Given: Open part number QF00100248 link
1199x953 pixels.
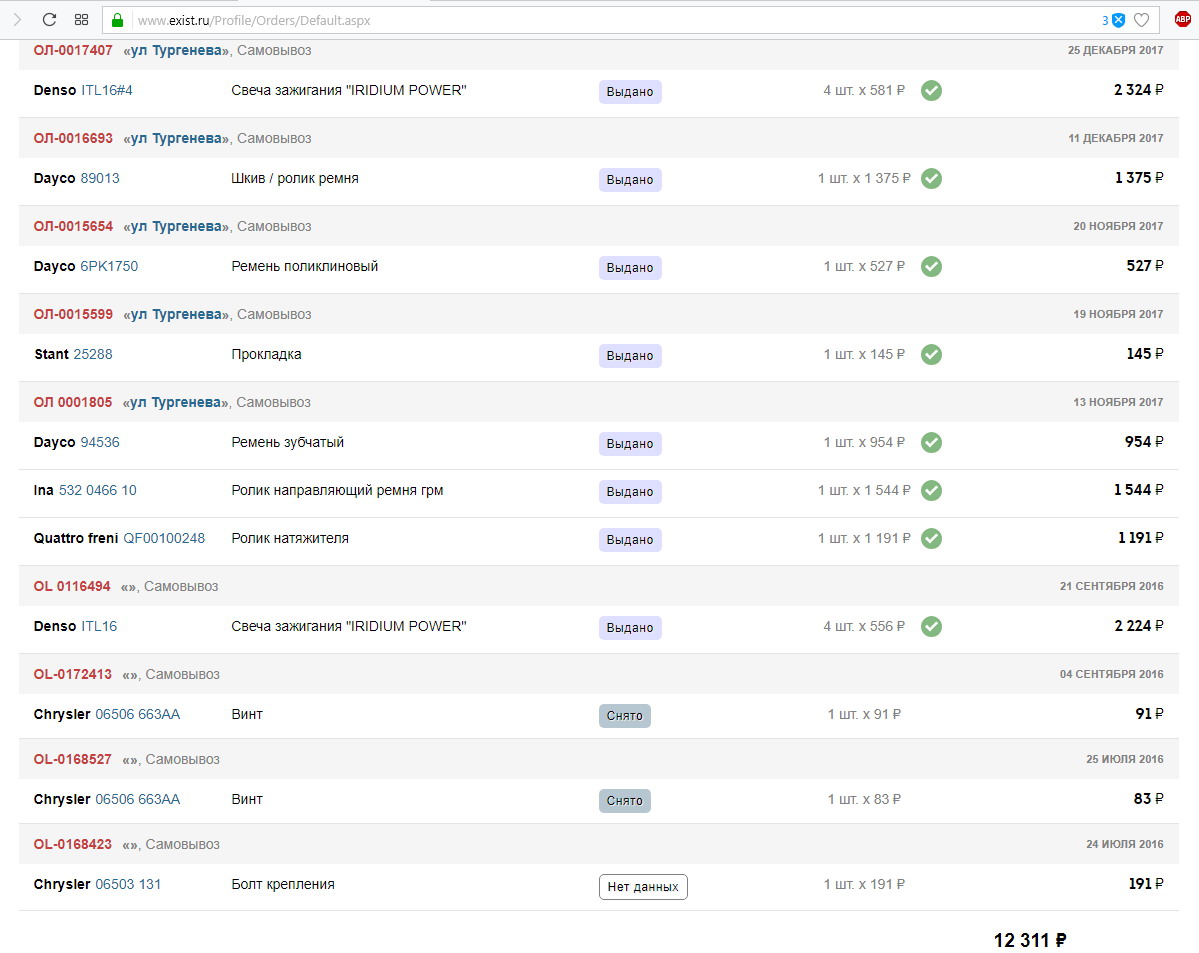Looking at the screenshot, I should pyautogui.click(x=164, y=538).
